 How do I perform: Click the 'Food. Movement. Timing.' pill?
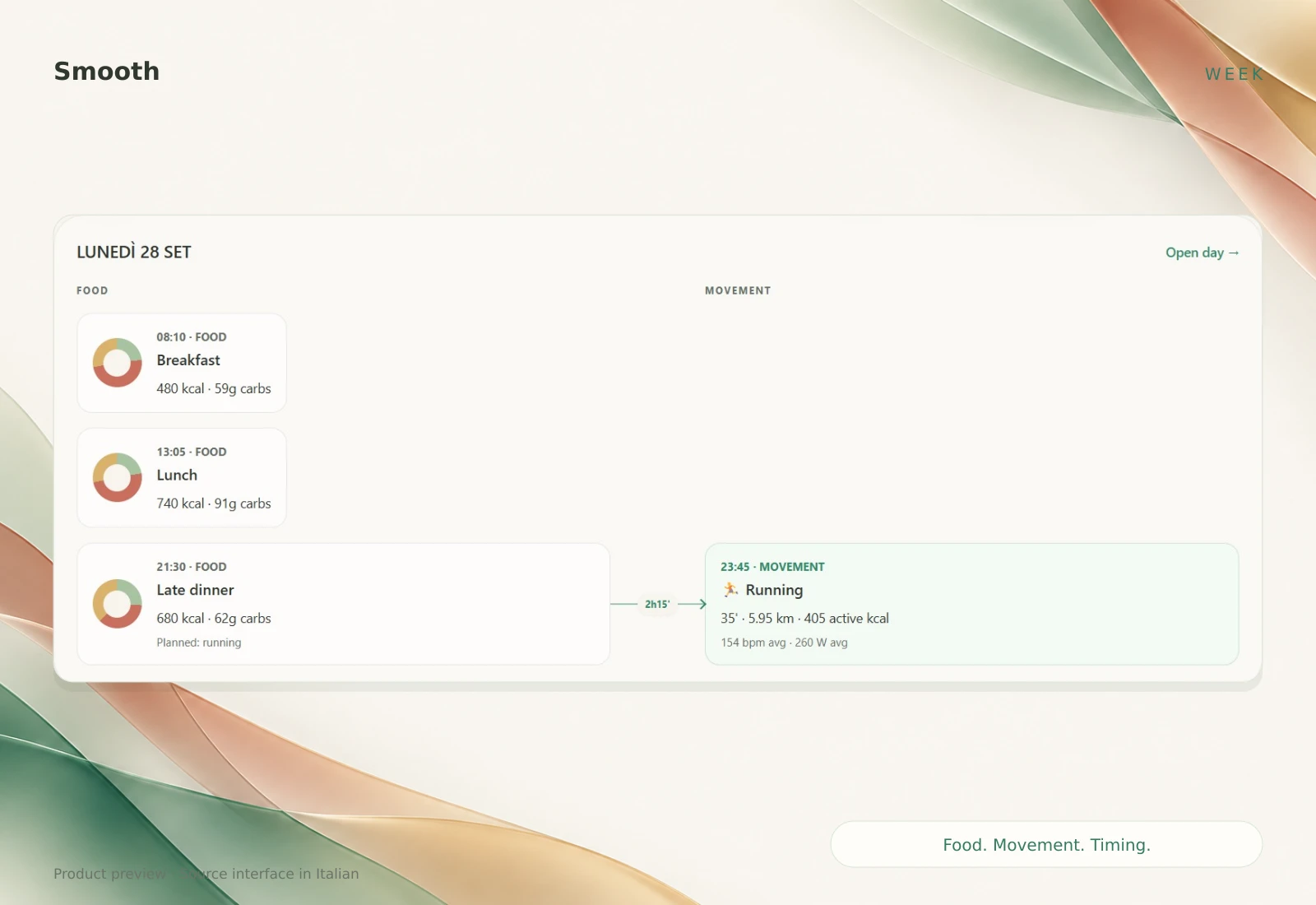(1046, 844)
